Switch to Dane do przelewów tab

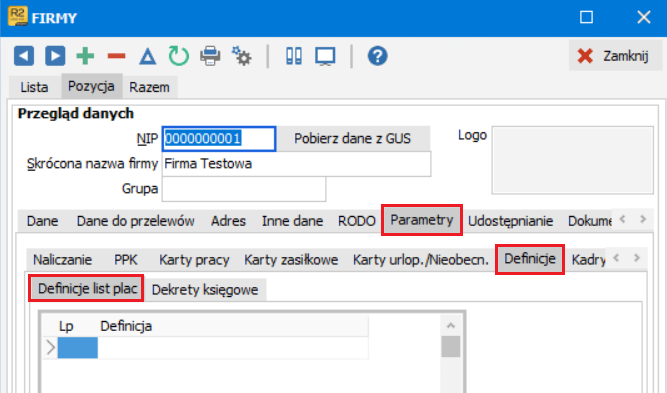coord(135,221)
